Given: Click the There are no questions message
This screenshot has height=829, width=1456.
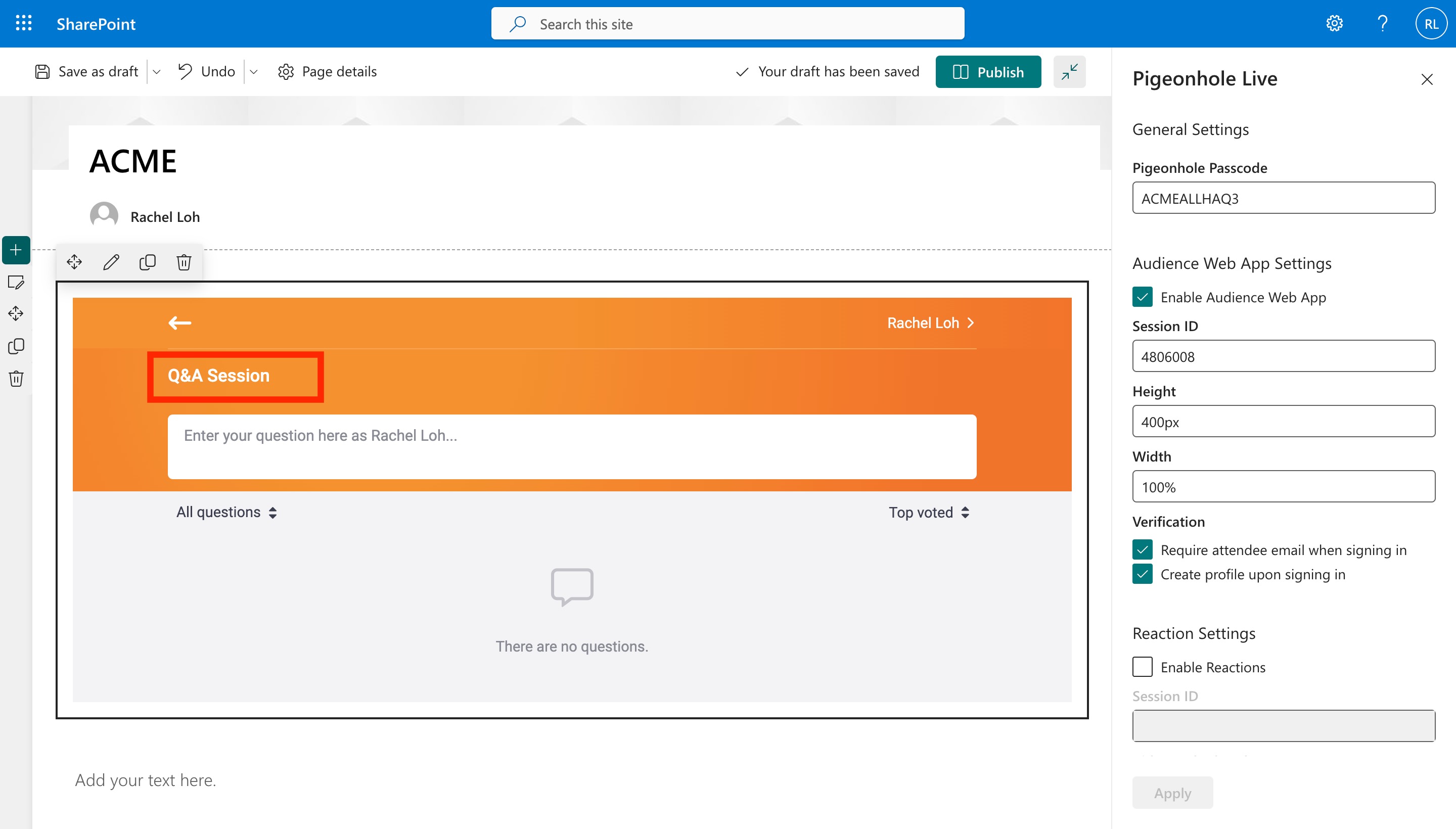Looking at the screenshot, I should [x=572, y=646].
